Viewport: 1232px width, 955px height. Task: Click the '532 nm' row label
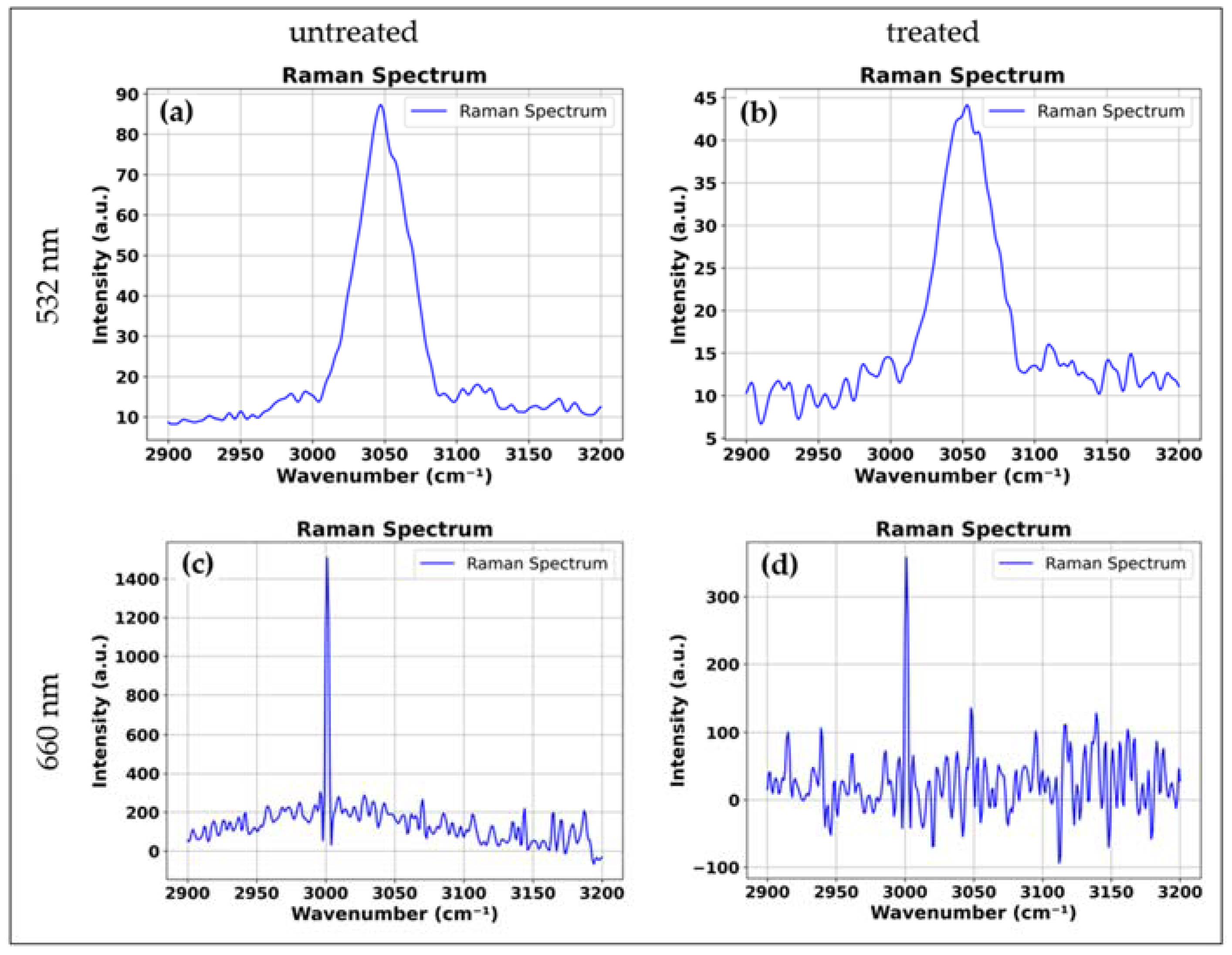pyautogui.click(x=48, y=276)
